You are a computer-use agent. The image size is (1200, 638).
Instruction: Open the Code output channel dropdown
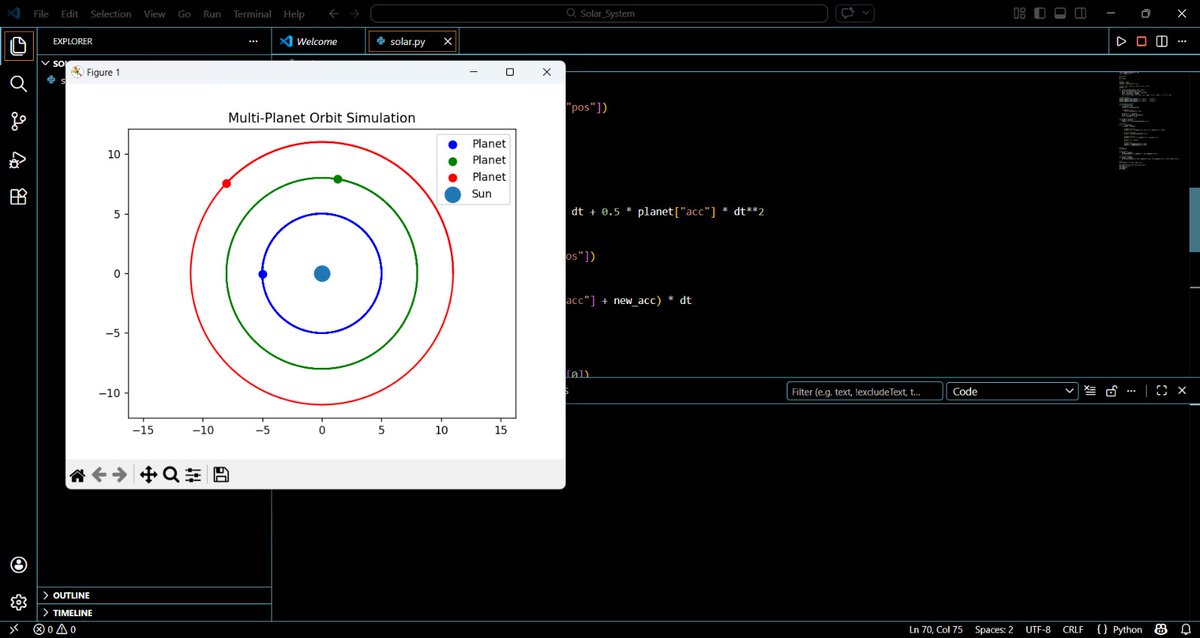(x=1012, y=391)
